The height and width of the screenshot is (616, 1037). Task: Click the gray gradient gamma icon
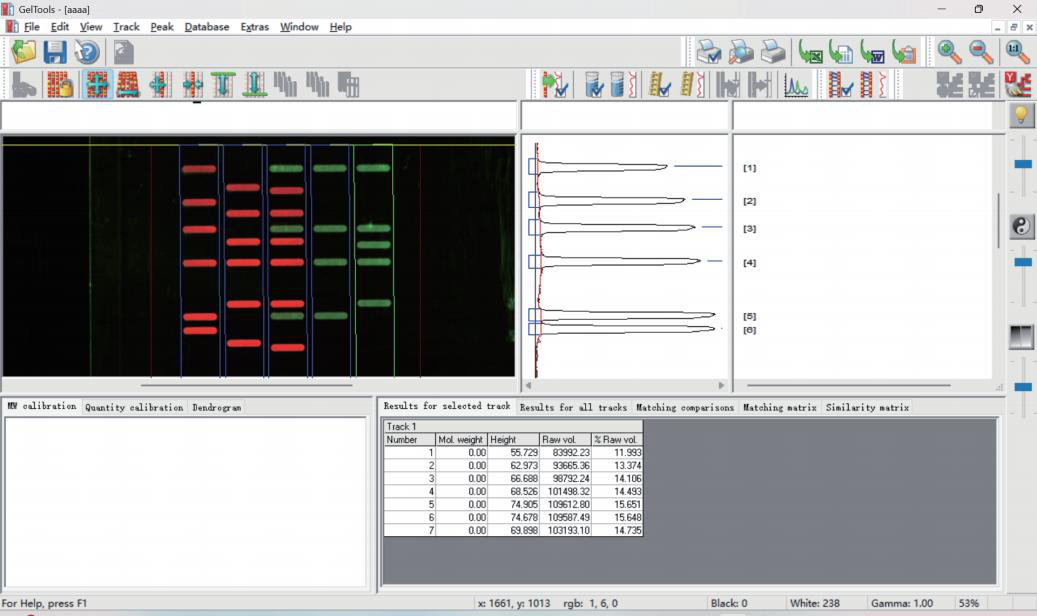(x=1021, y=337)
